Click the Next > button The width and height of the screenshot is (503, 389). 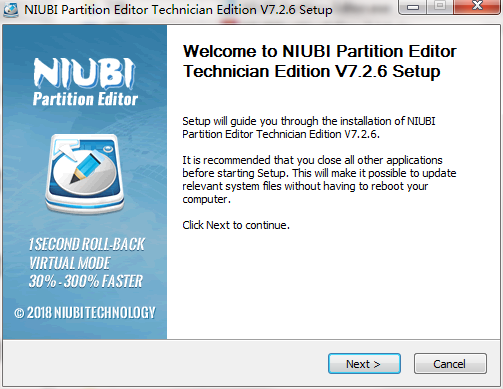click(364, 364)
